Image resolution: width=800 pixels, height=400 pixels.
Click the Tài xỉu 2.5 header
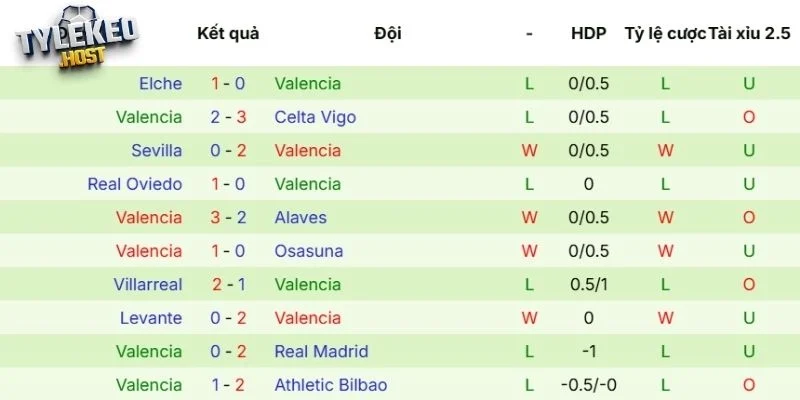(749, 33)
